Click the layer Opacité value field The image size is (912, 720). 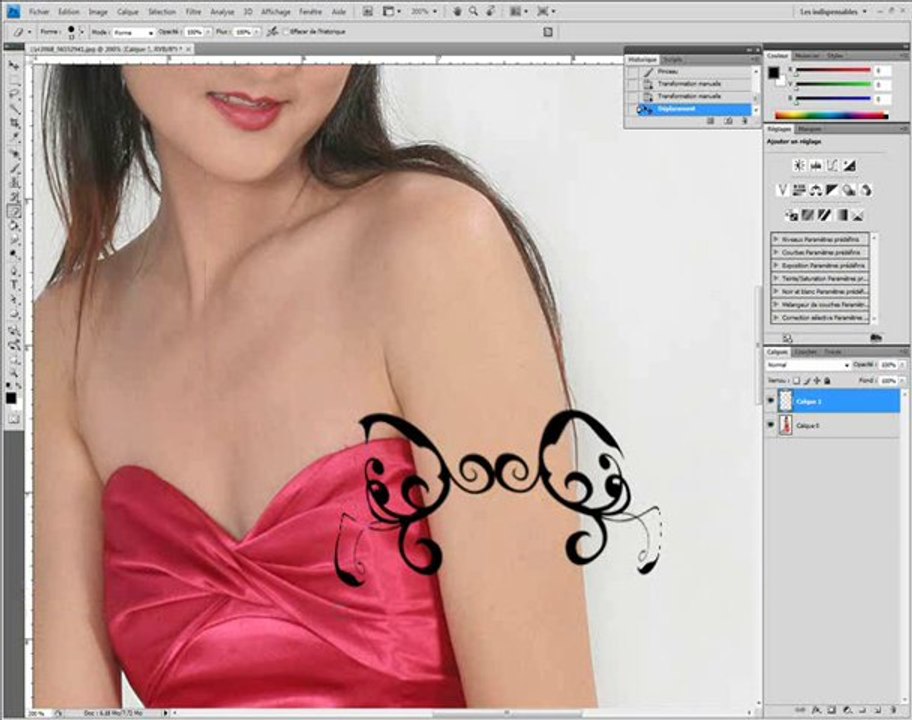888,365
